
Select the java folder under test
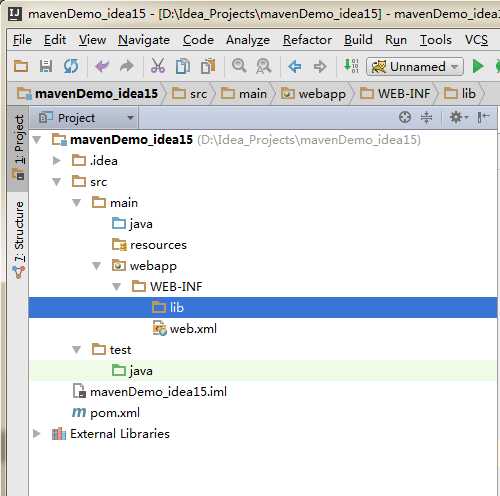point(132,371)
